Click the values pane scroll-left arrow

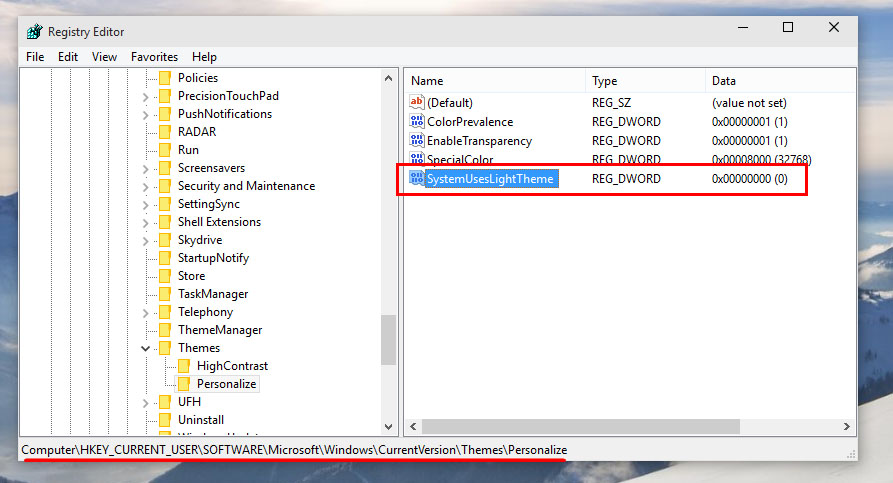tap(413, 426)
